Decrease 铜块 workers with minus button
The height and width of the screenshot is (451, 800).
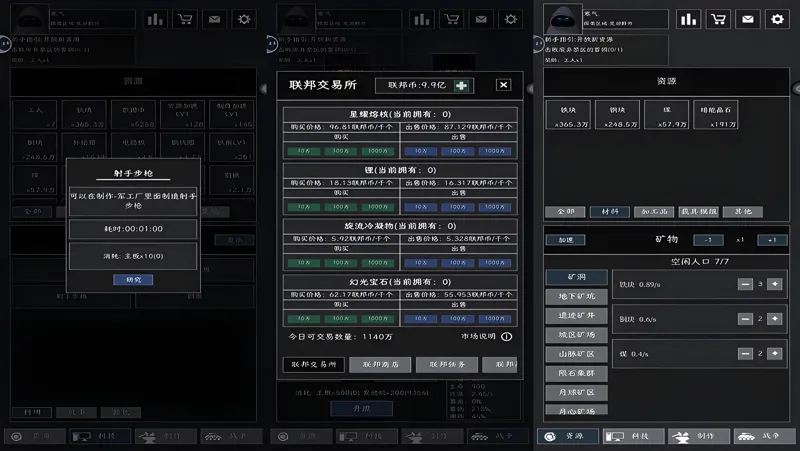pyautogui.click(x=745, y=319)
